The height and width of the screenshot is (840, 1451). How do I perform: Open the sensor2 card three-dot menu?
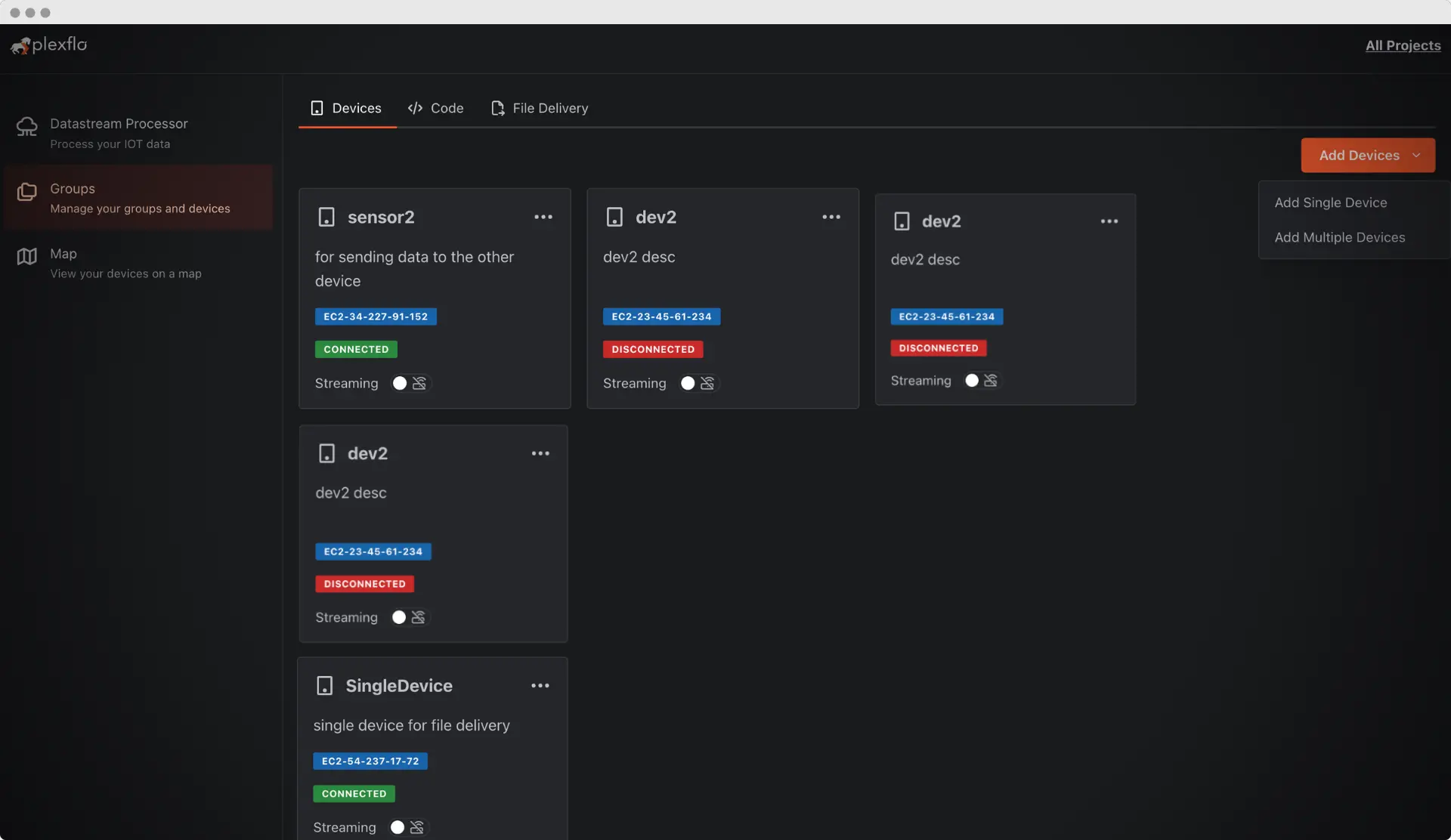pos(543,218)
